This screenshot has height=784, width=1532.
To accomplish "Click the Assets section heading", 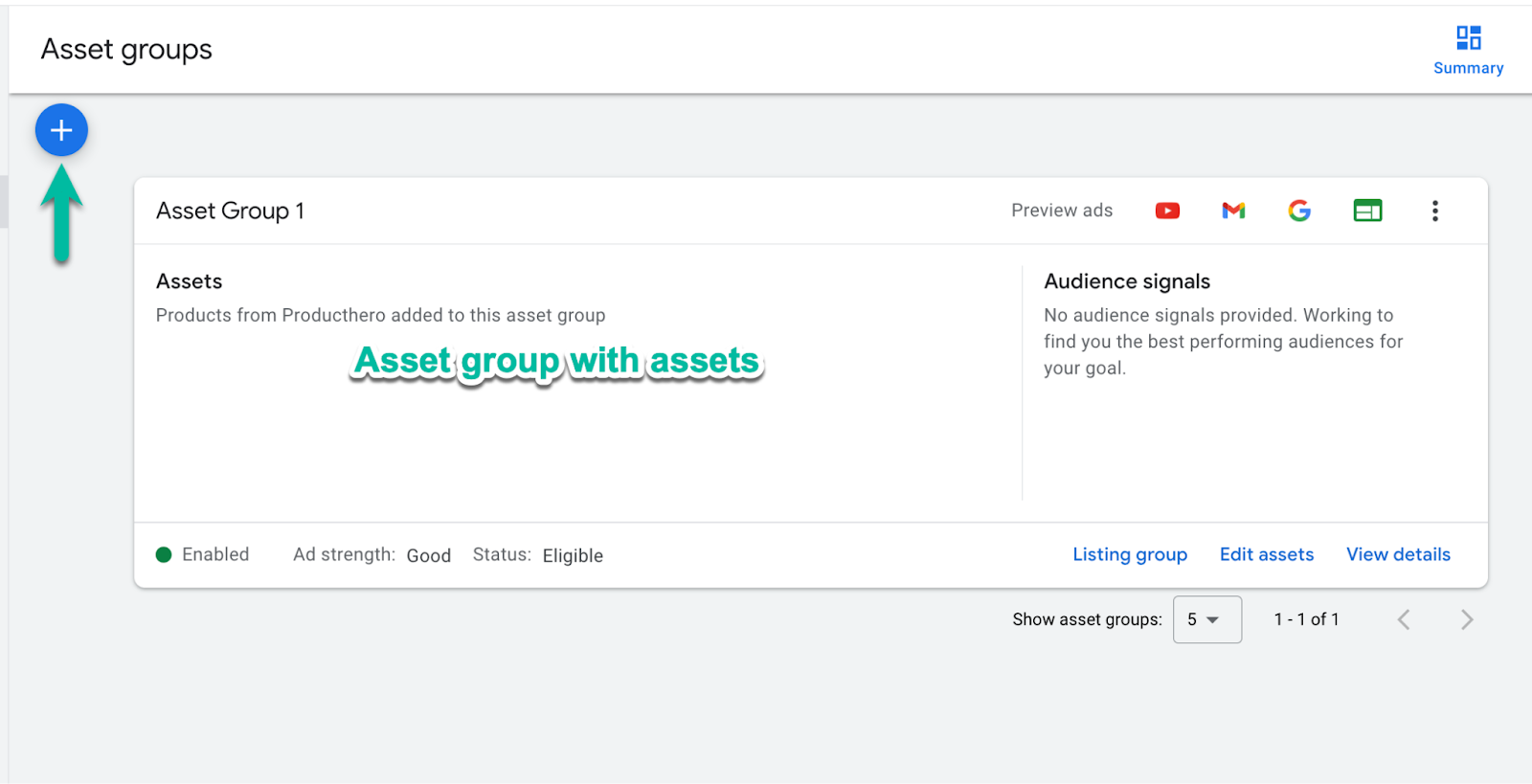I will 189,281.
